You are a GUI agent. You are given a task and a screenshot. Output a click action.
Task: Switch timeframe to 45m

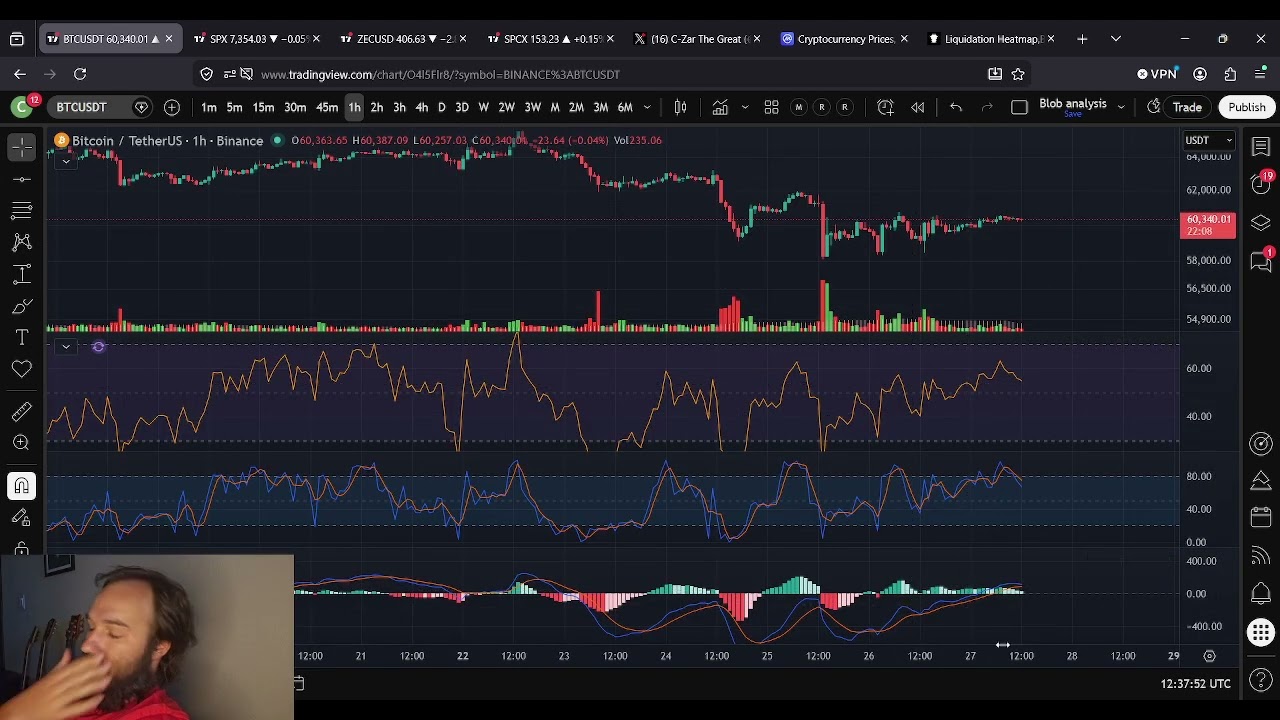pos(327,107)
